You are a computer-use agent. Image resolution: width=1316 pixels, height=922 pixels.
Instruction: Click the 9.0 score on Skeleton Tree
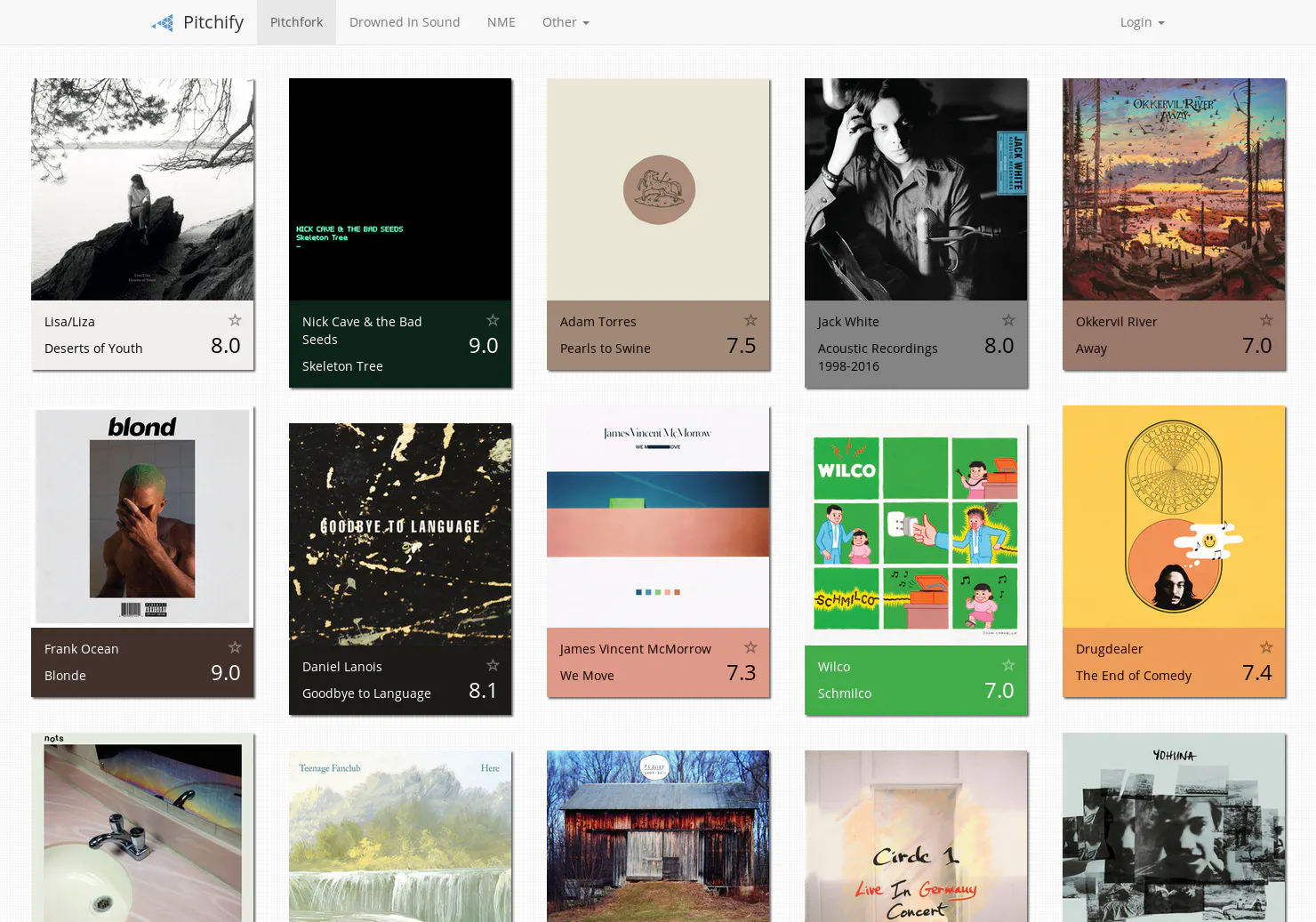click(x=484, y=346)
